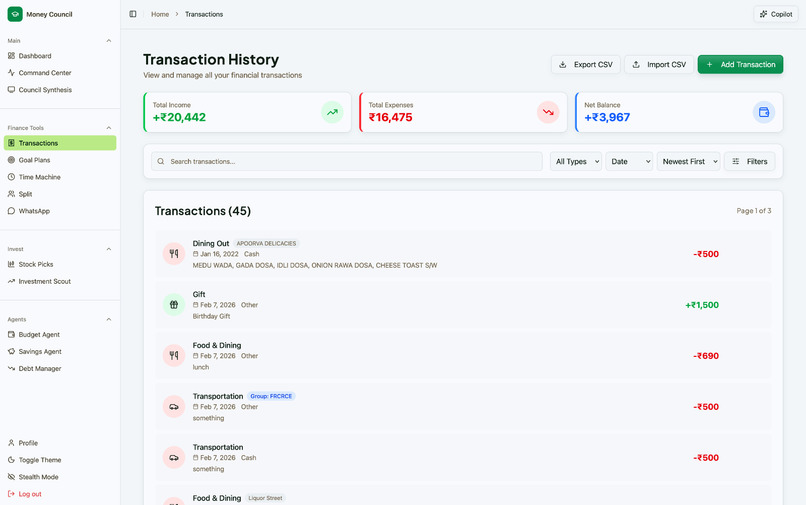Click the Gift transaction icon
The height and width of the screenshot is (505, 806).
click(174, 304)
